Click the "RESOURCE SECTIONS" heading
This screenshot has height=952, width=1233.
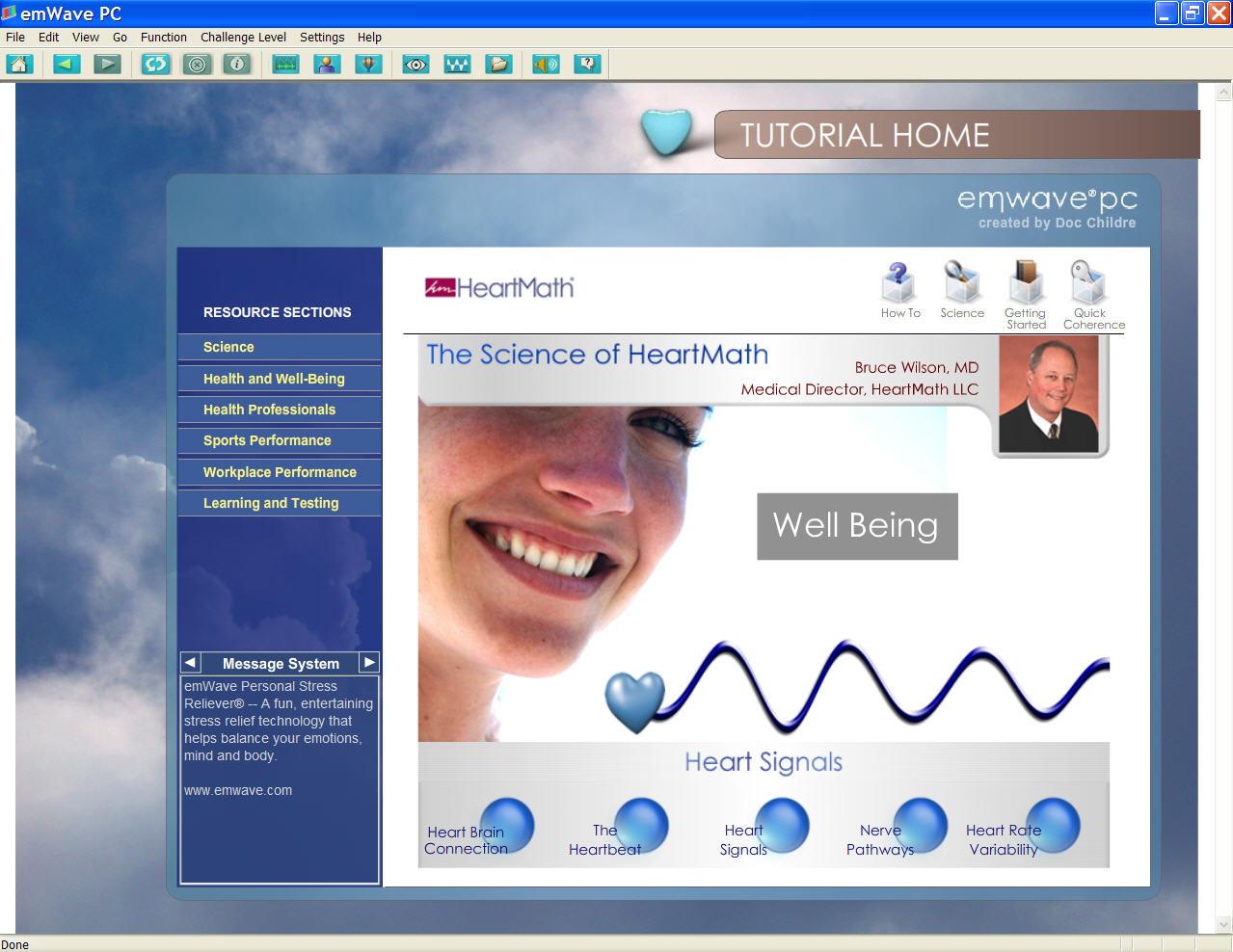[x=277, y=312]
